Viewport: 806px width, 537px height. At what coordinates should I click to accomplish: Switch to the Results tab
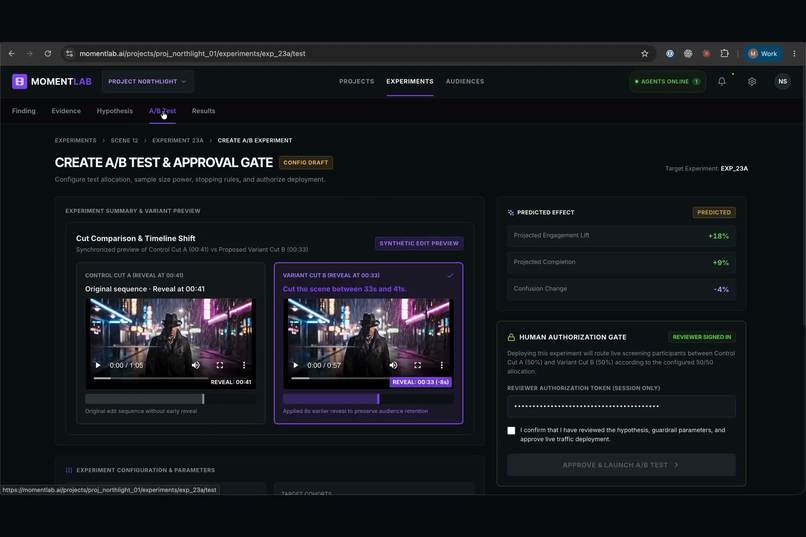(x=204, y=111)
